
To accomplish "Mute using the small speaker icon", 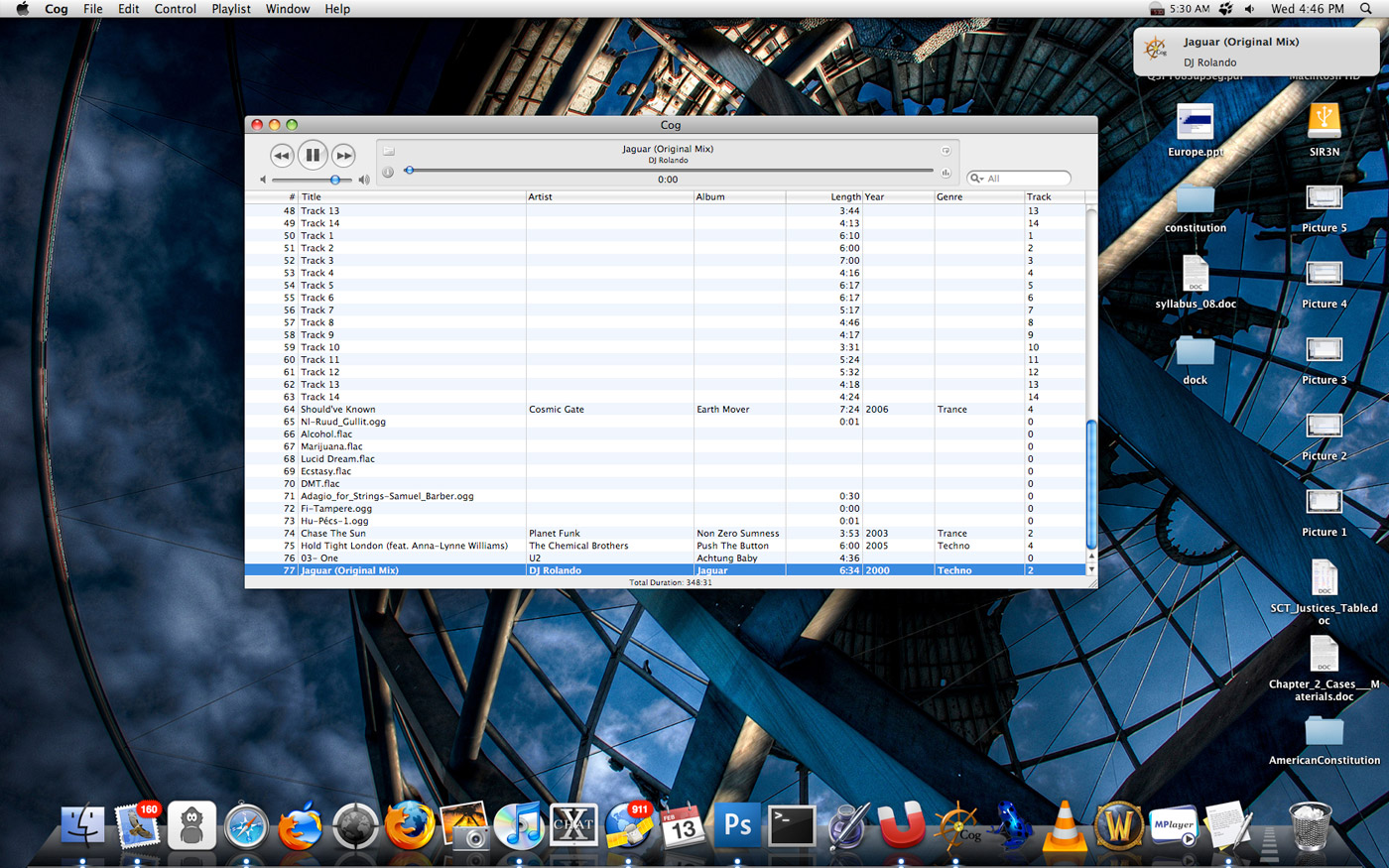I will coord(263,180).
